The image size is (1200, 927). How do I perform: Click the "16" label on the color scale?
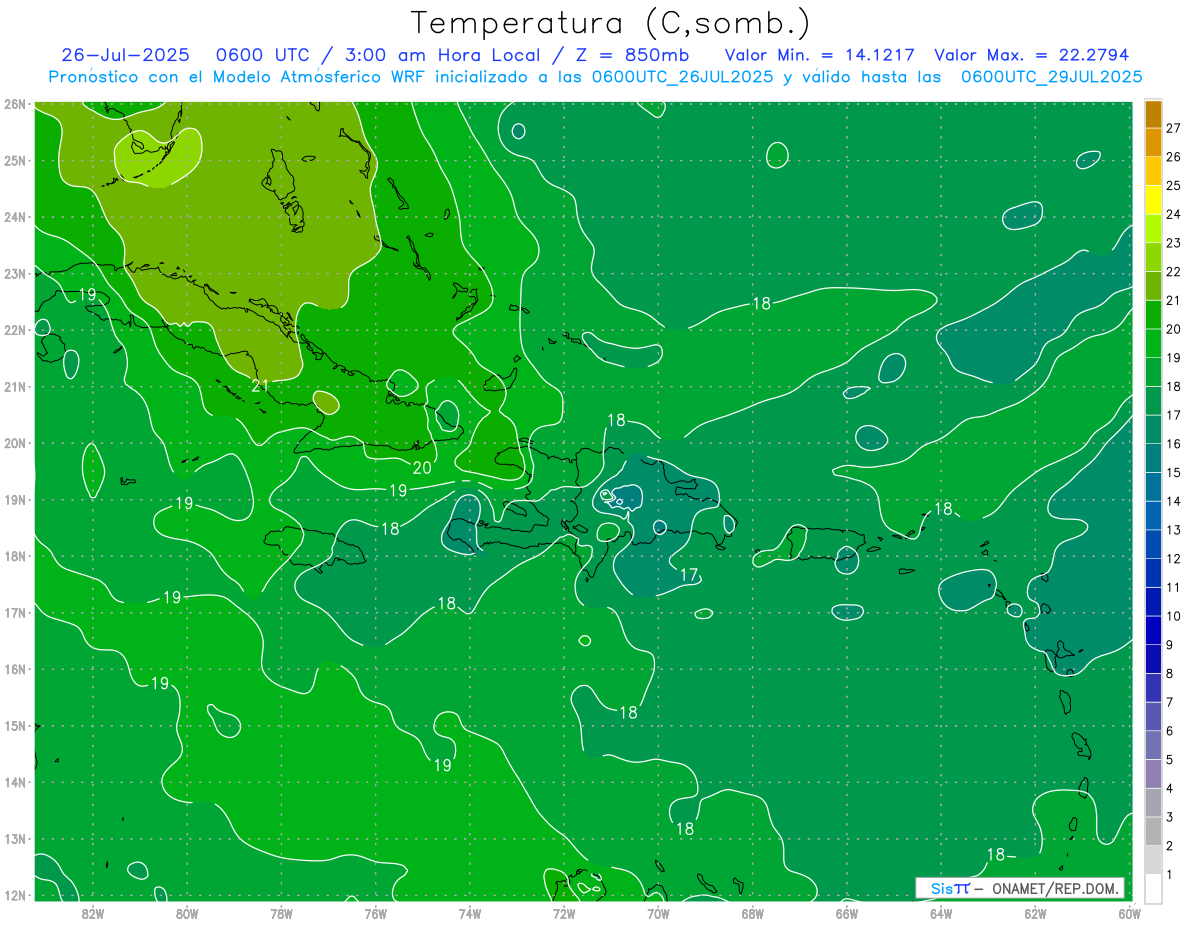1174,443
